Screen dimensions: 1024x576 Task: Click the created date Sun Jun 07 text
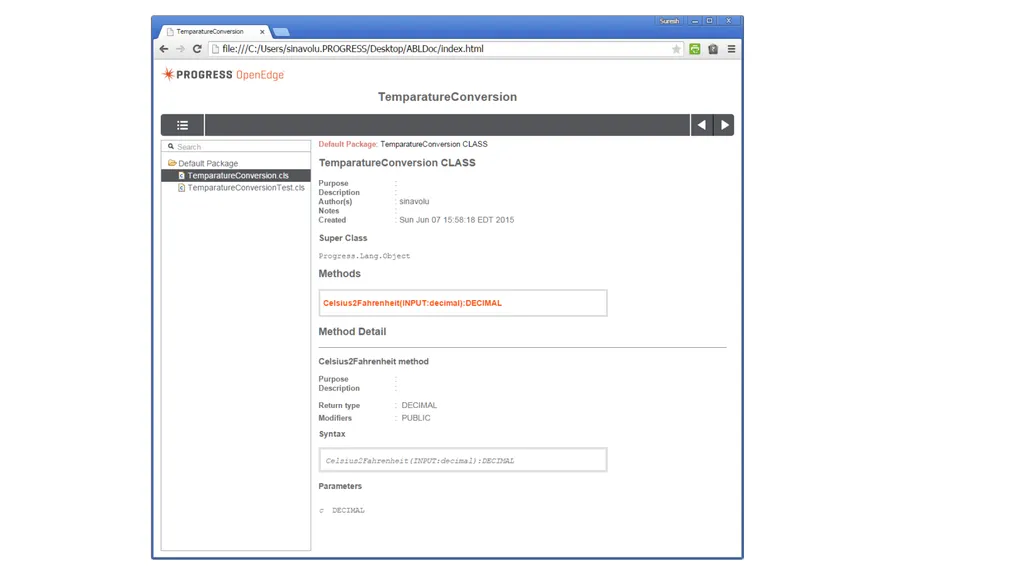pyautogui.click(x=456, y=220)
